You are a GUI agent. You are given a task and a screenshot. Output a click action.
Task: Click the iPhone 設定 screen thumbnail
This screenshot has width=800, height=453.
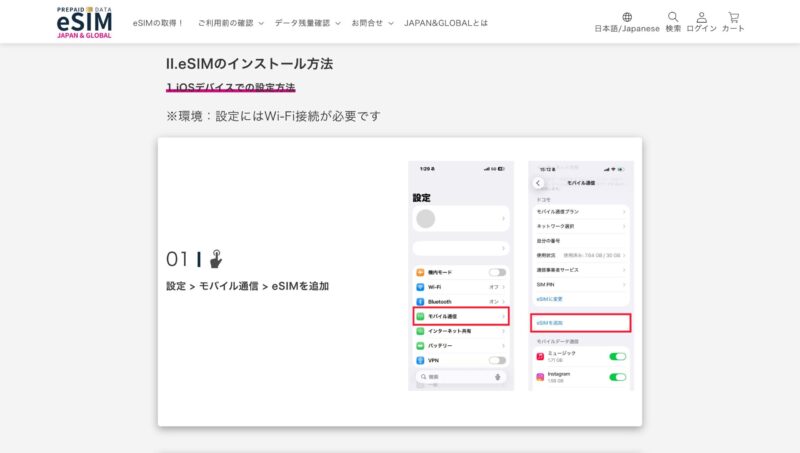461,276
